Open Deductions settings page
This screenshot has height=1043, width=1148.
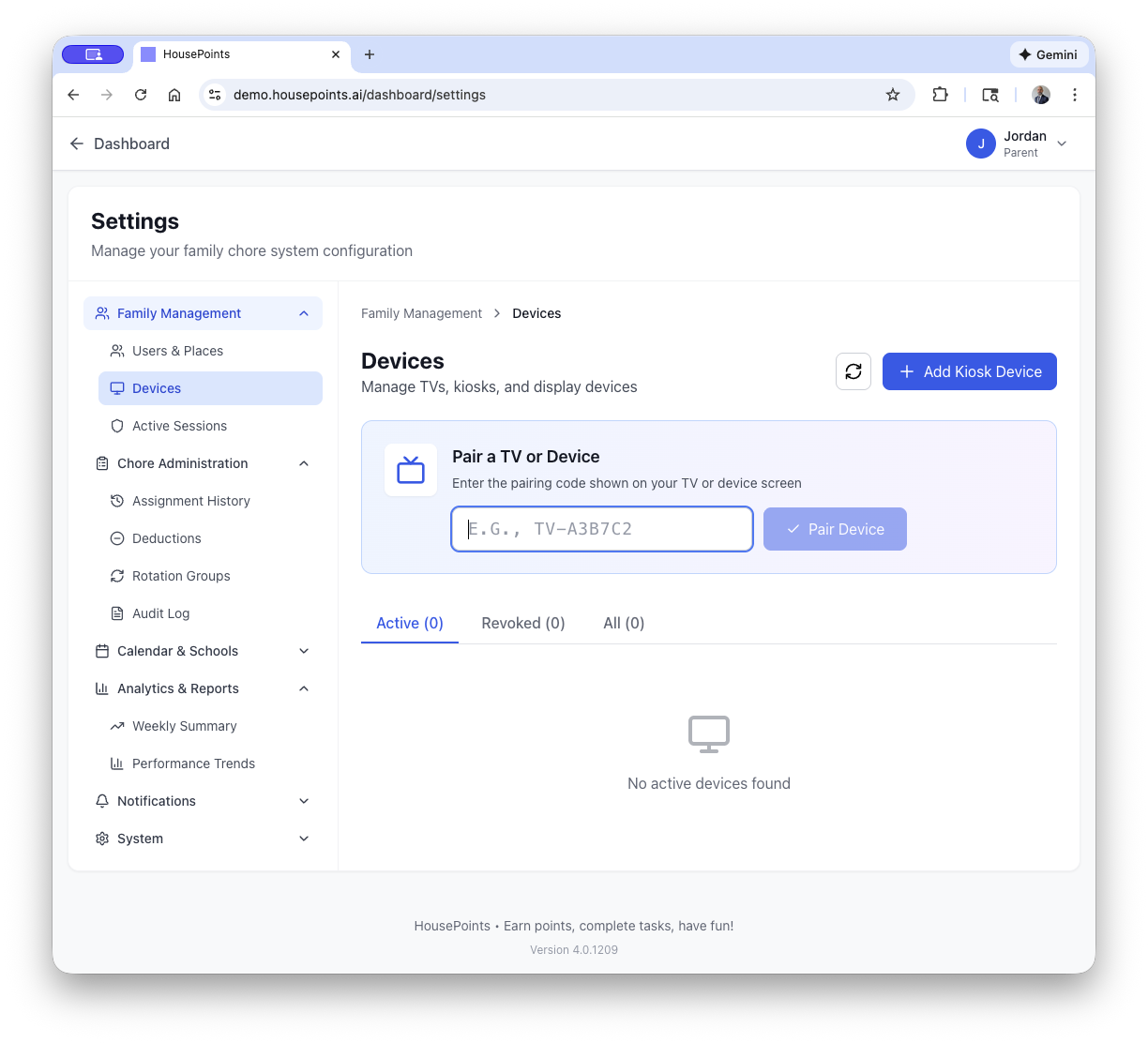(x=210, y=538)
